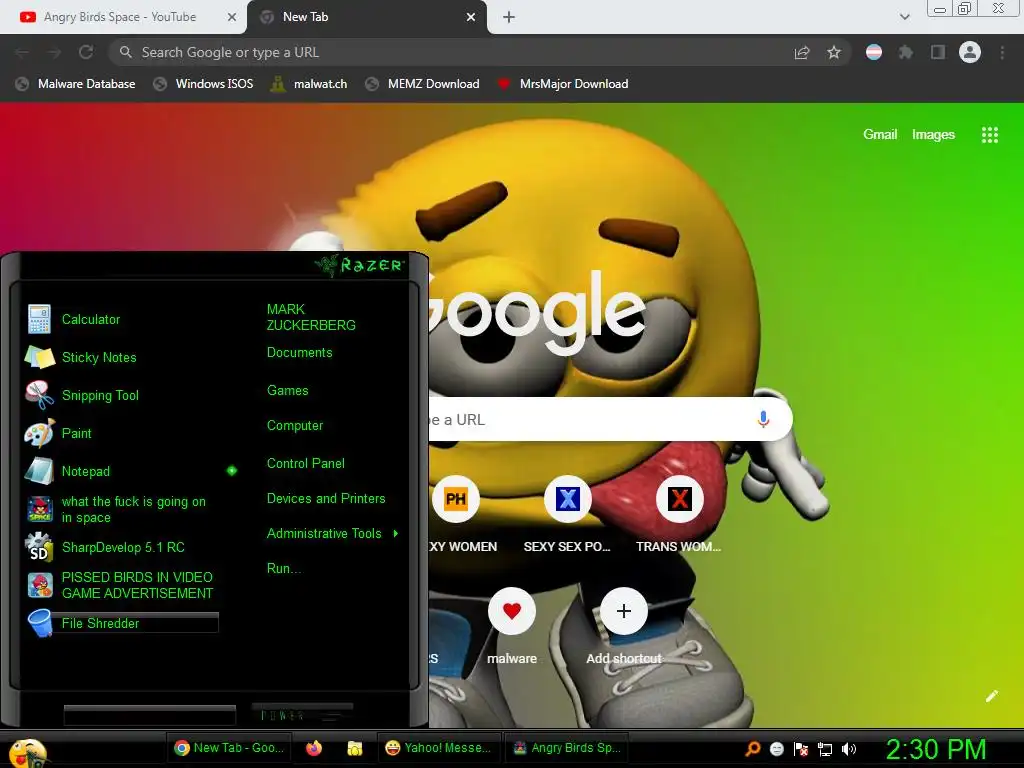Viewport: 1024px width, 768px height.
Task: Expand Notepad's recent files diamond marker
Action: click(232, 471)
